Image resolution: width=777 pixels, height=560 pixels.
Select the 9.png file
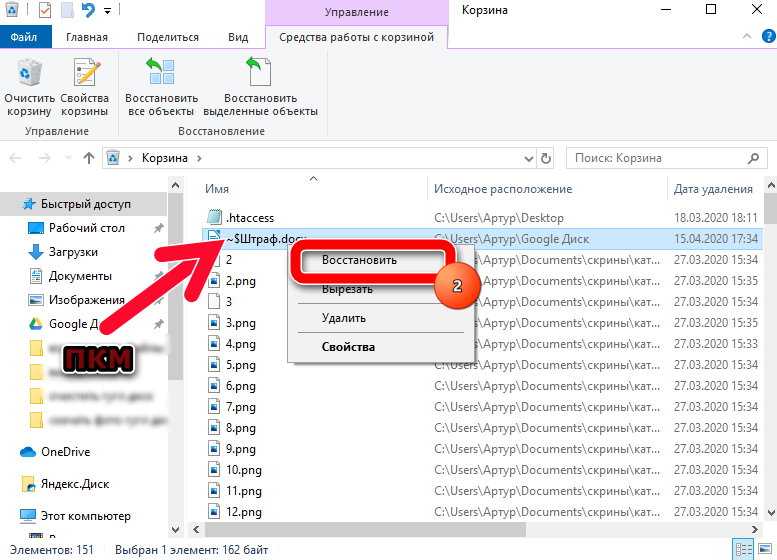tap(241, 448)
